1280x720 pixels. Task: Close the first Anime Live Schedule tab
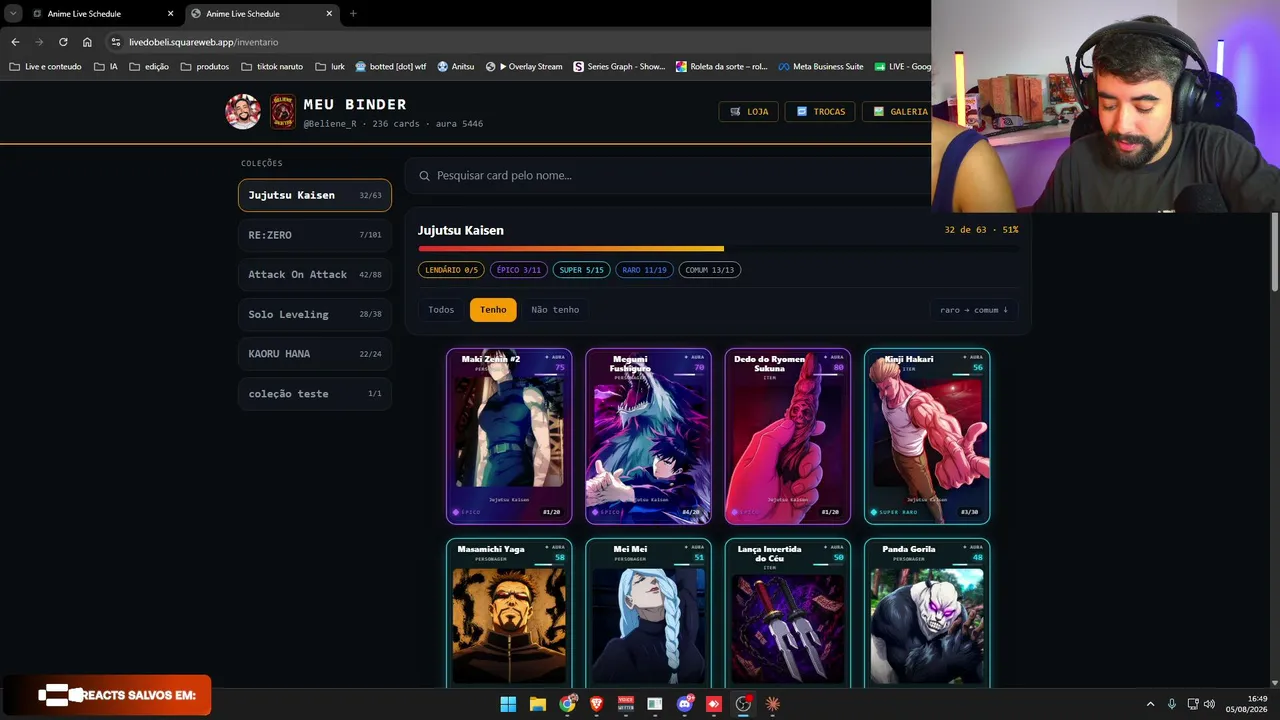pos(170,14)
